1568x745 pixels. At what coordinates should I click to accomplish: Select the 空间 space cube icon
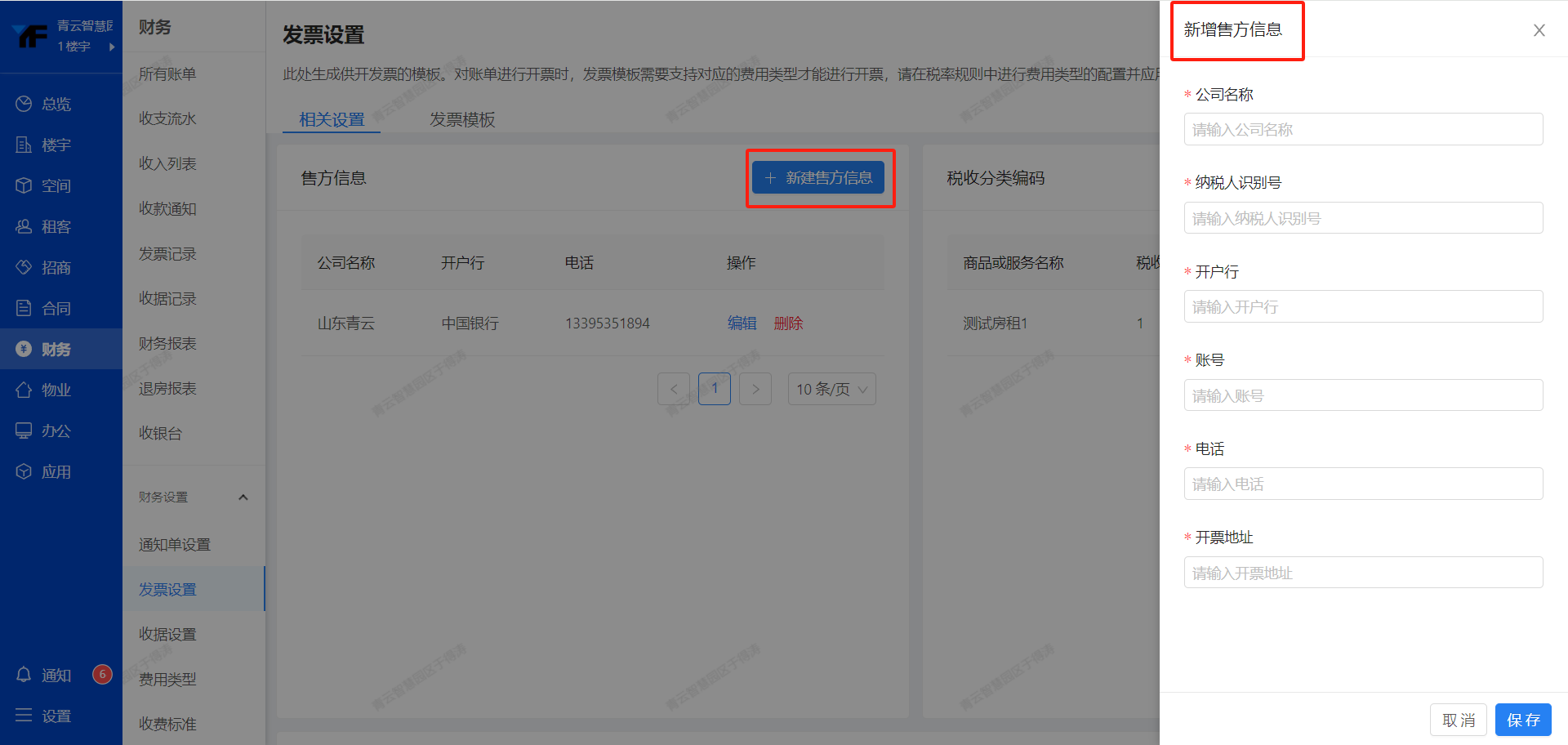coord(24,185)
